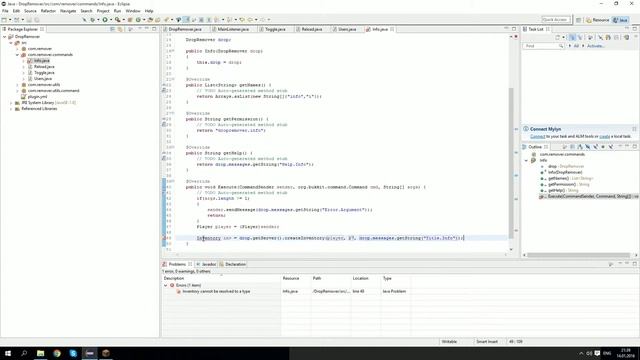Open the Run menu
The width and height of the screenshot is (640, 360).
point(118,11)
